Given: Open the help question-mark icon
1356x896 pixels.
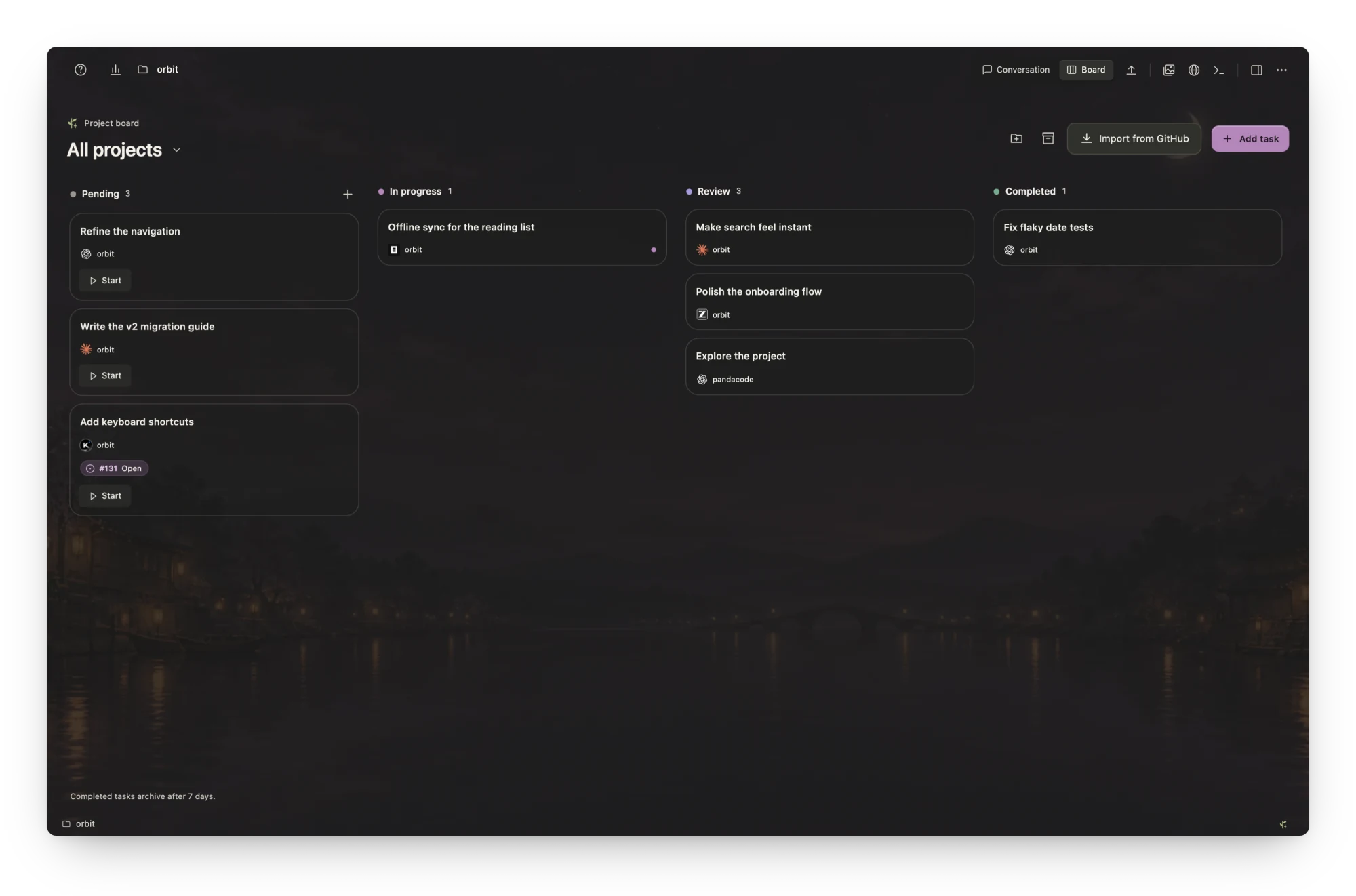Looking at the screenshot, I should point(81,70).
